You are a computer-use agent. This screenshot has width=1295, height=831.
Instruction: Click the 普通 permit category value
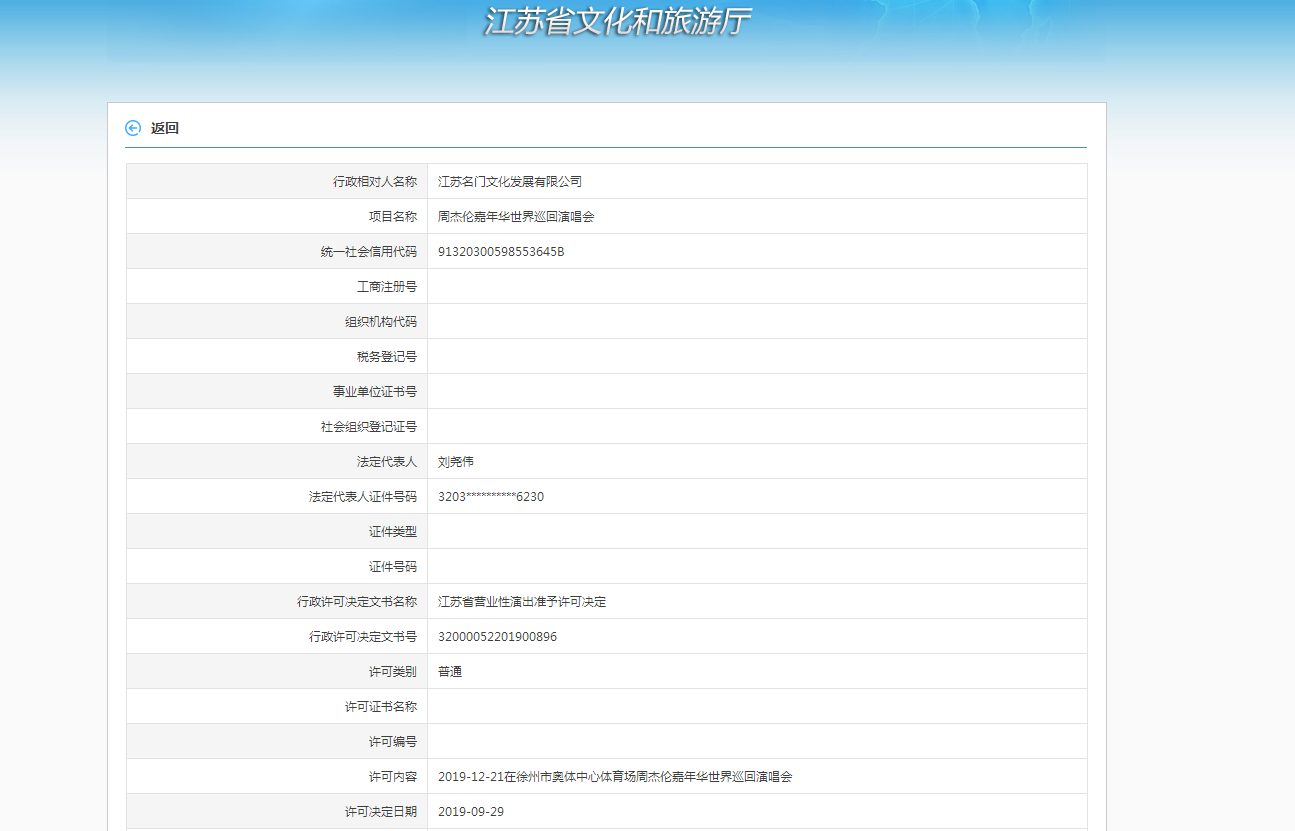coord(450,672)
